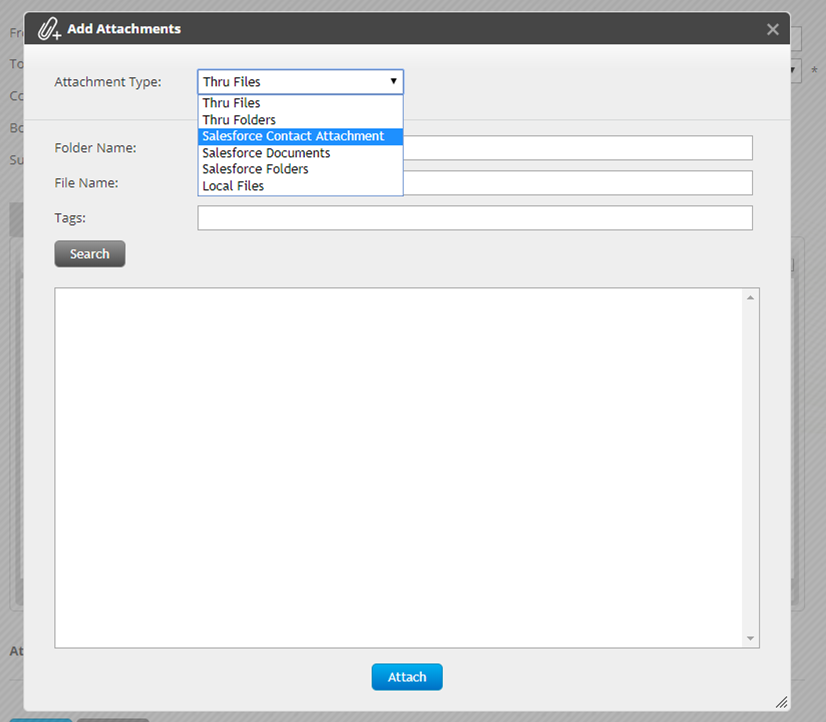Close the Add Attachments dialog

(x=772, y=30)
